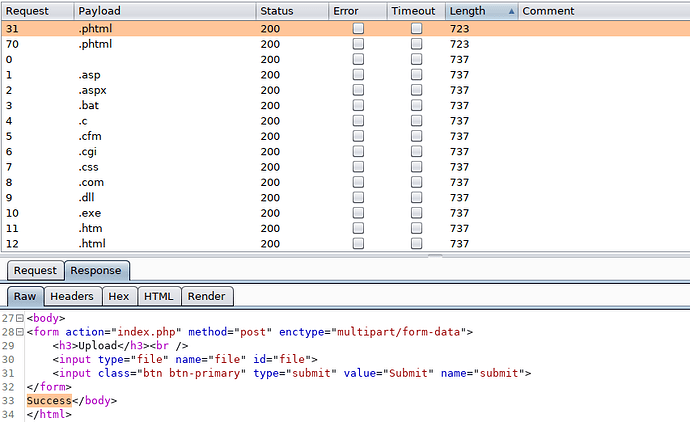Click the Upload heading text in line 29
The width and height of the screenshot is (690, 422).
[97, 346]
